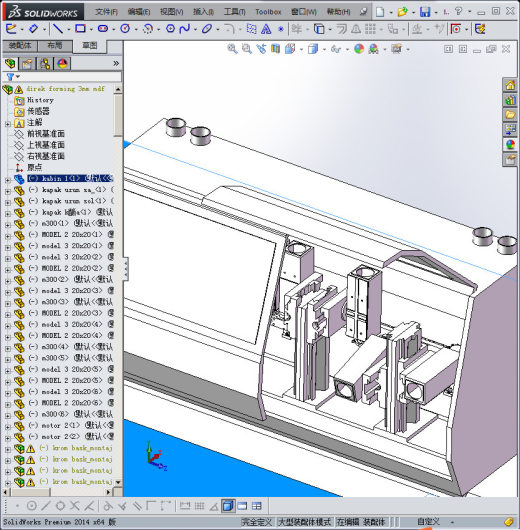Select the Spline sketch tool
This screenshot has width=520, height=530.
tap(184, 29)
